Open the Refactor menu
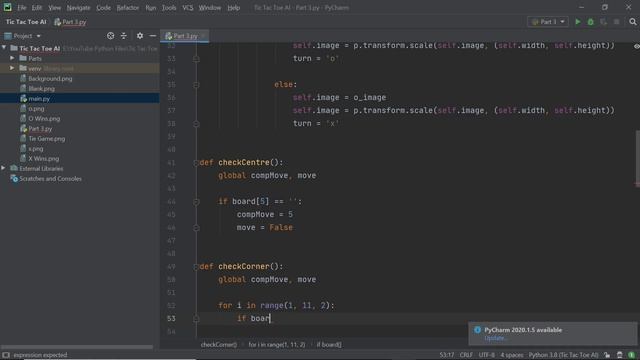Screen dimensions: 640x360 [128, 7]
